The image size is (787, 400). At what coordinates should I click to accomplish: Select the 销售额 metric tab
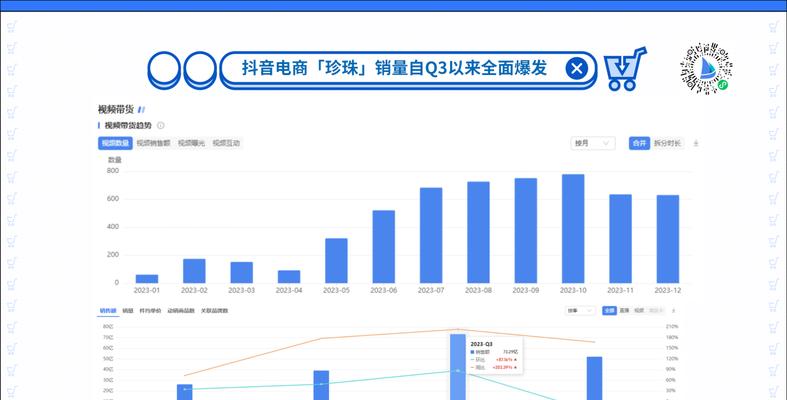coord(108,311)
